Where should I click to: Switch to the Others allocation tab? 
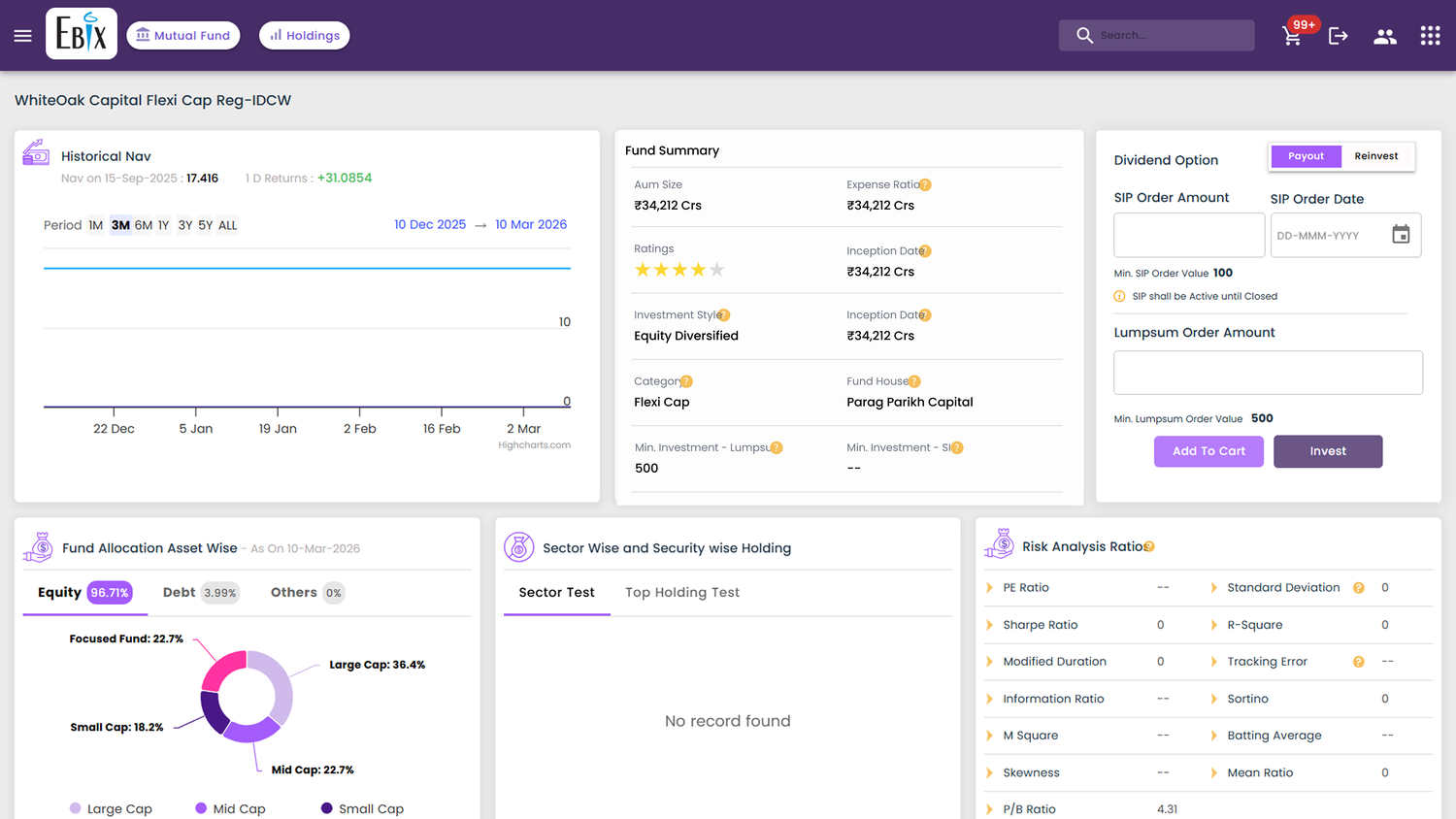307,593
